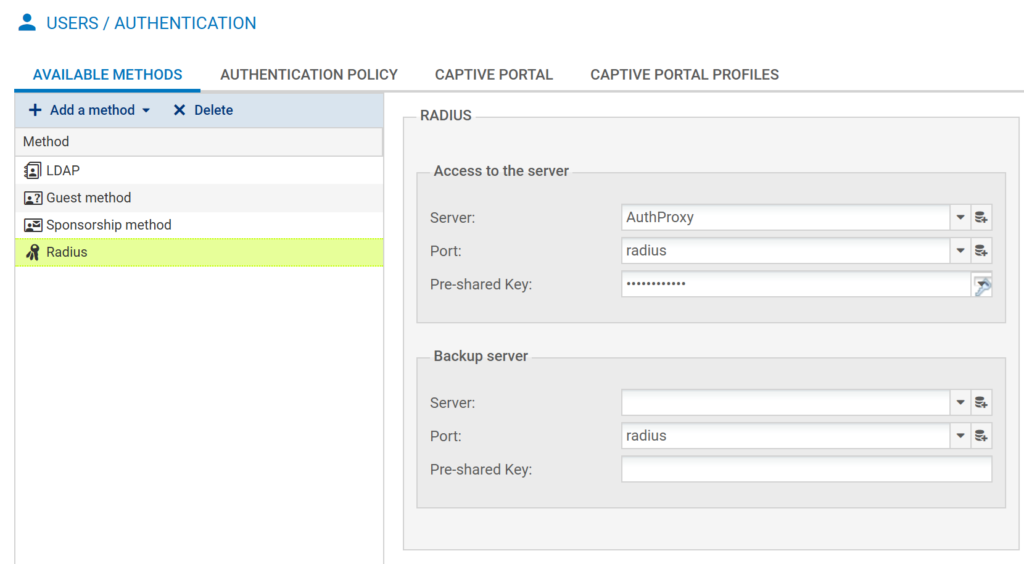Viewport: 1024px width, 564px height.
Task: Open the main Port radius dropdown
Action: click(x=960, y=251)
